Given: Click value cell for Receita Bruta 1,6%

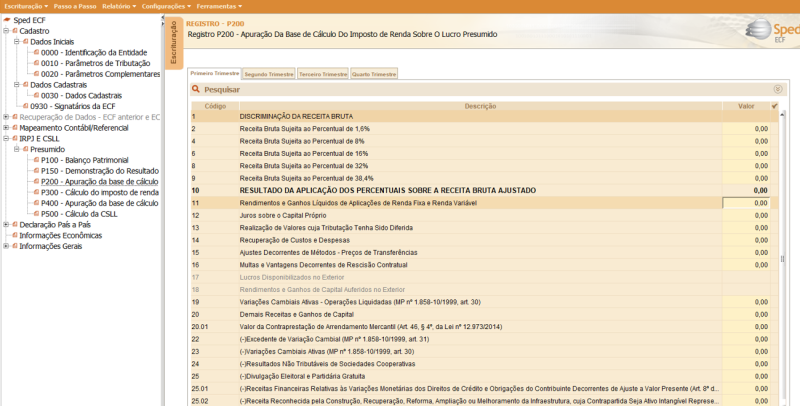Looking at the screenshot, I should tap(746, 129).
